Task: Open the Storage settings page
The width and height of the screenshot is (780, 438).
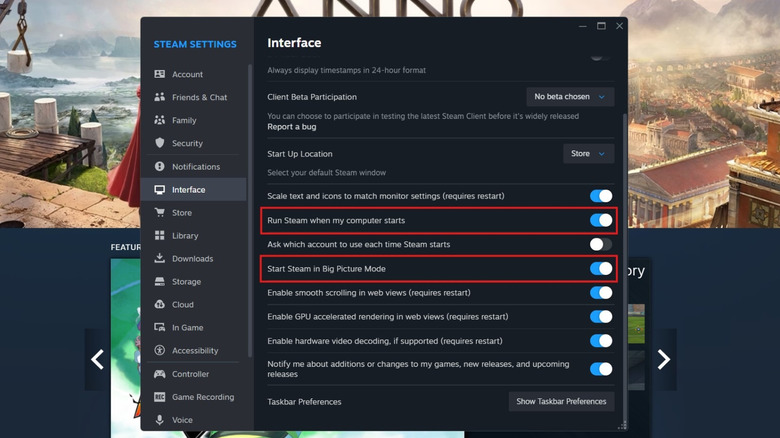Action: [194, 281]
